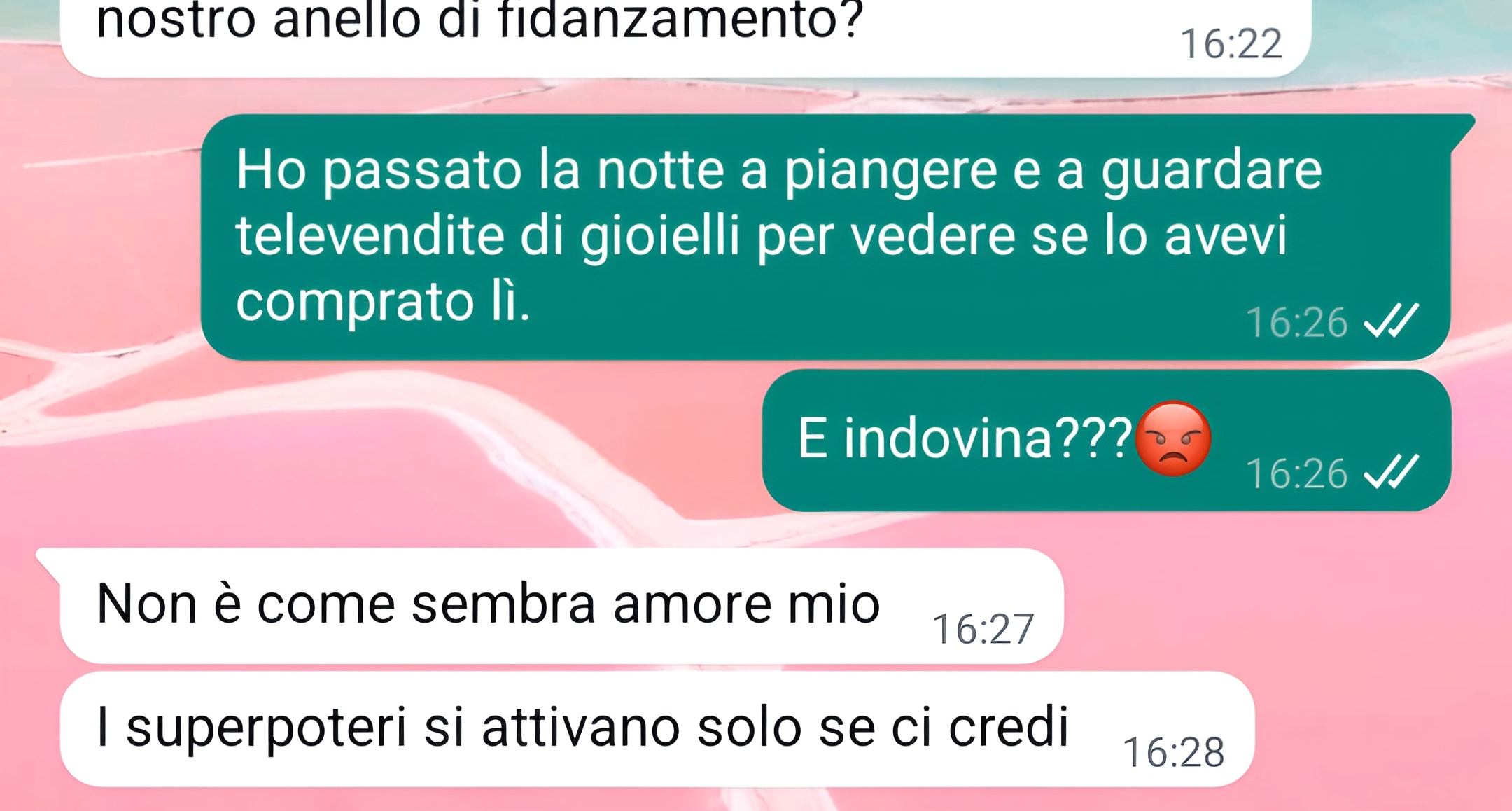Select the 'Non è come sembra amore mio' message
The width and height of the screenshot is (1512, 811).
click(550, 606)
